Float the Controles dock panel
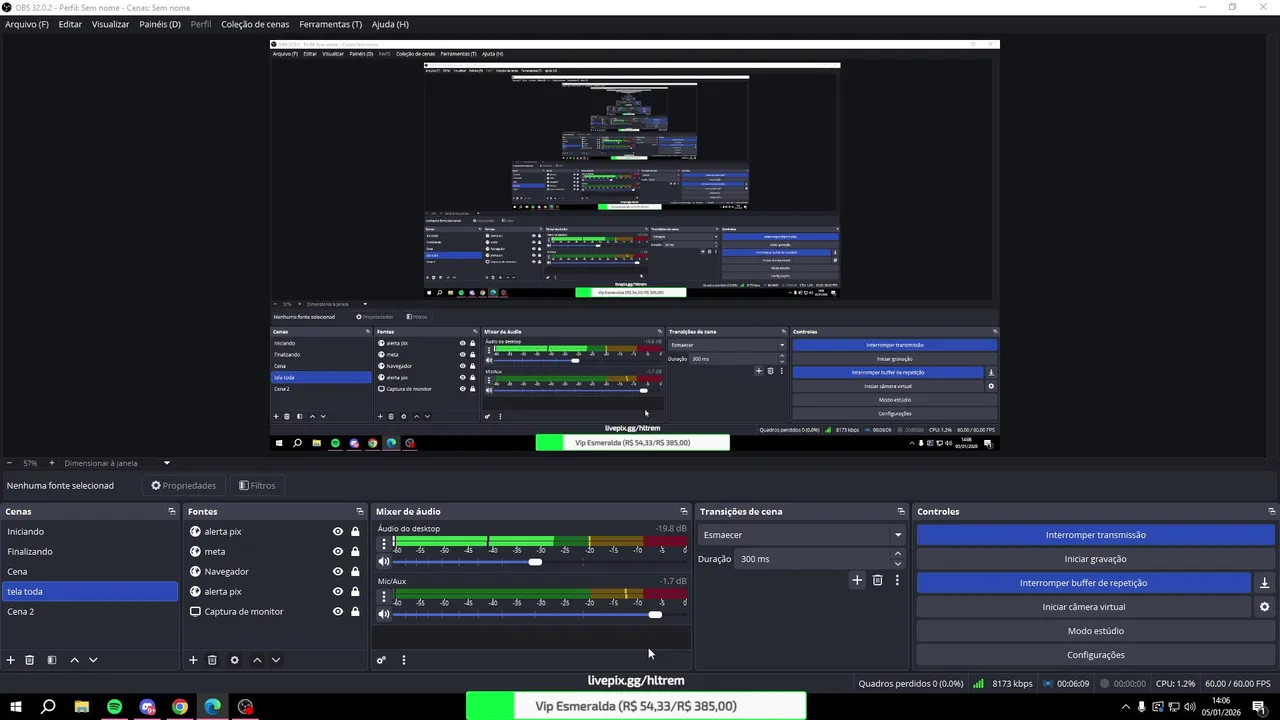Screen dimensions: 1280x720 click(1271, 511)
